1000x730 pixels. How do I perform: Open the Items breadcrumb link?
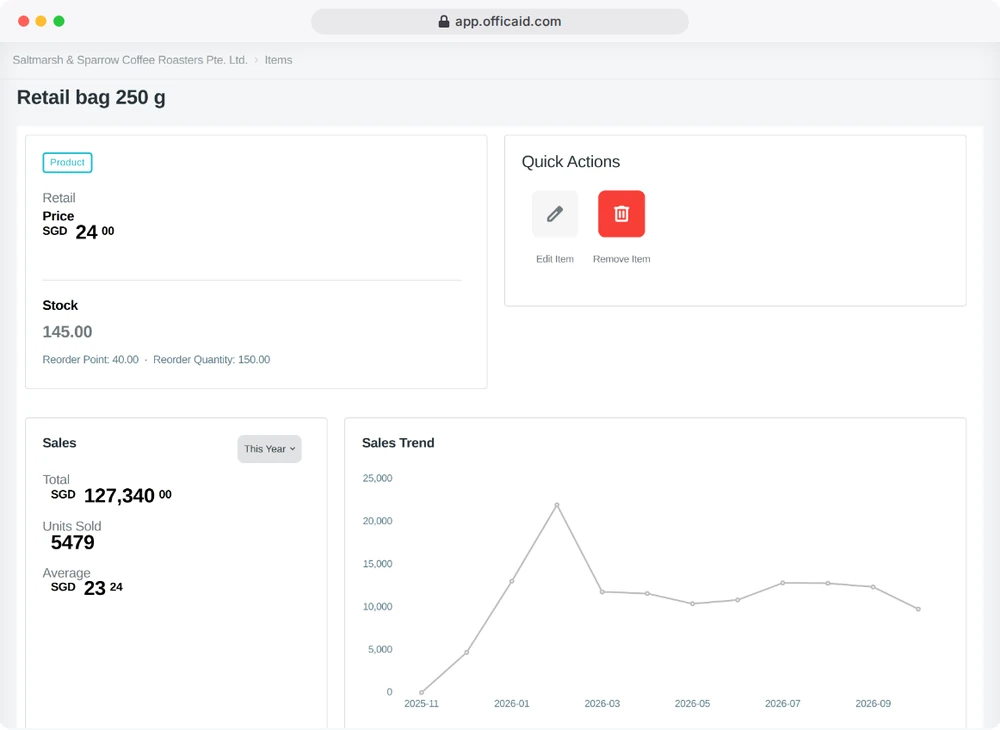(278, 60)
